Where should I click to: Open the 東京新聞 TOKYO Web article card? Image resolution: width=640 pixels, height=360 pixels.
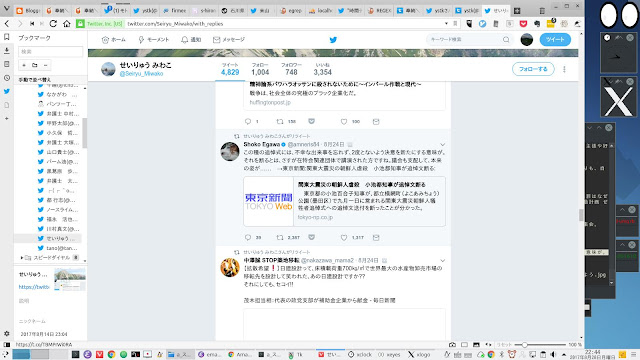[344, 202]
